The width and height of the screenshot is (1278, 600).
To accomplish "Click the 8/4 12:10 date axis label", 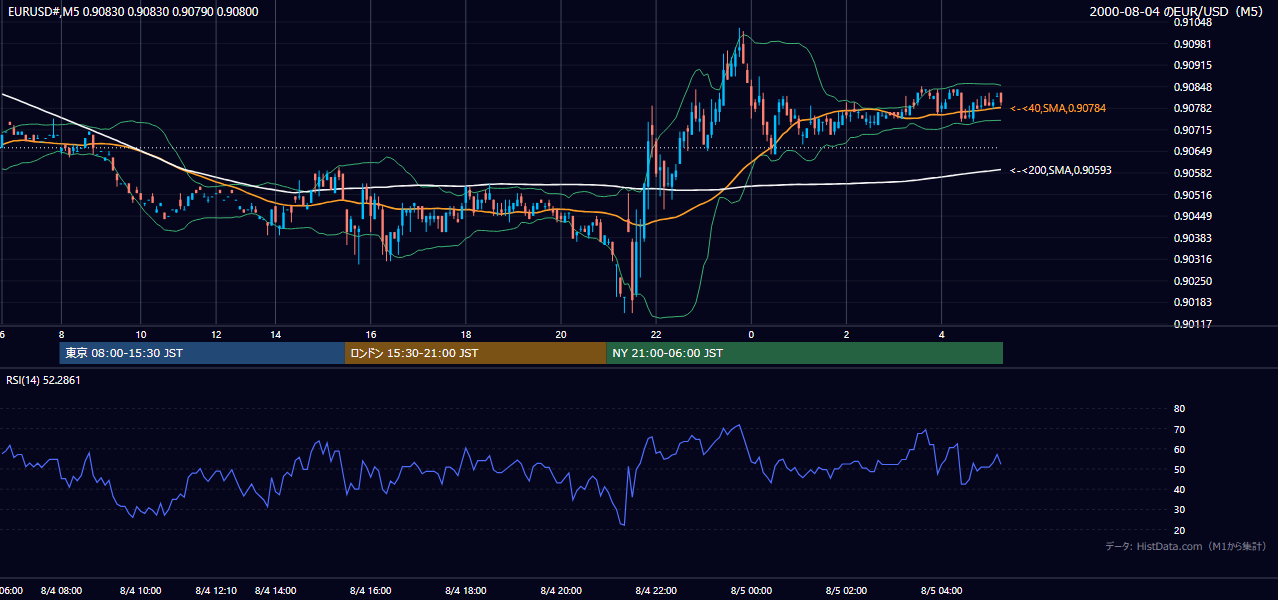I will tap(216, 591).
